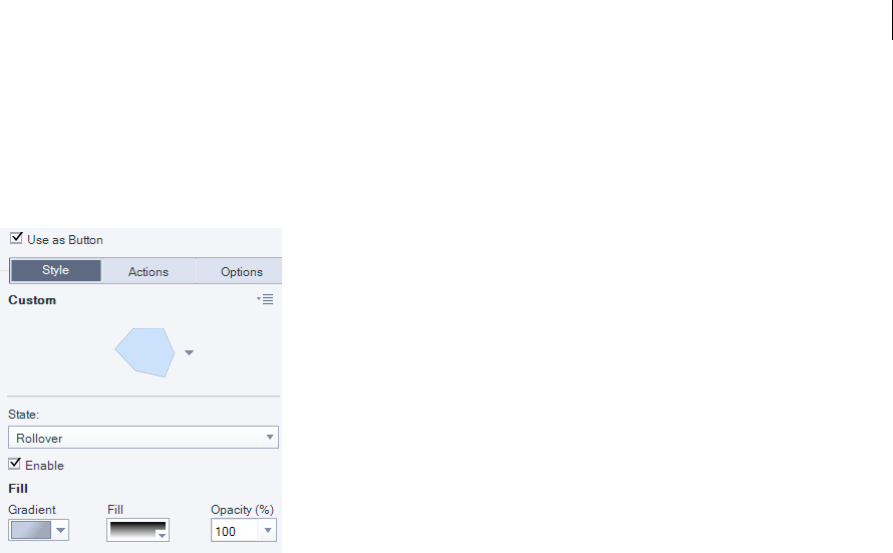Go to the Options tab
The width and height of the screenshot is (893, 553).
click(241, 272)
